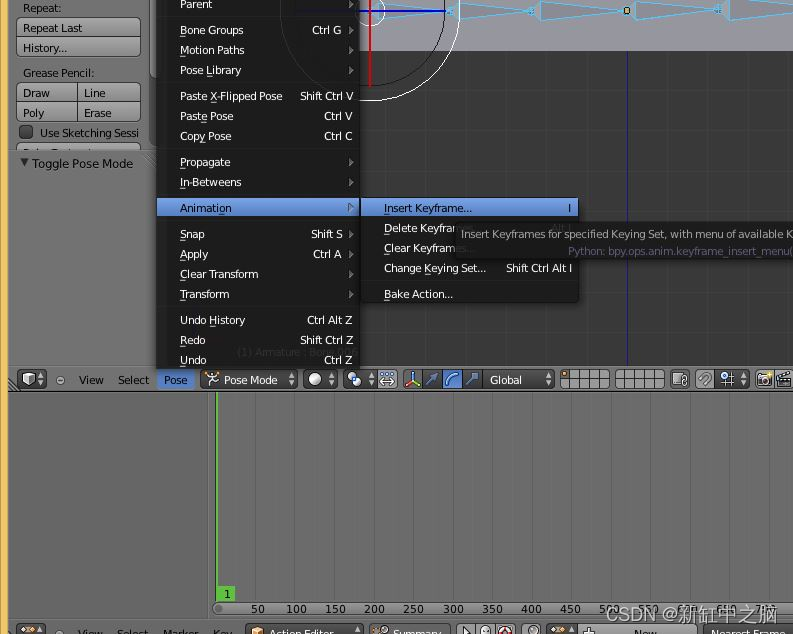This screenshot has height=634, width=793.
Task: Choose Undo History menu entry
Action: [258, 320]
